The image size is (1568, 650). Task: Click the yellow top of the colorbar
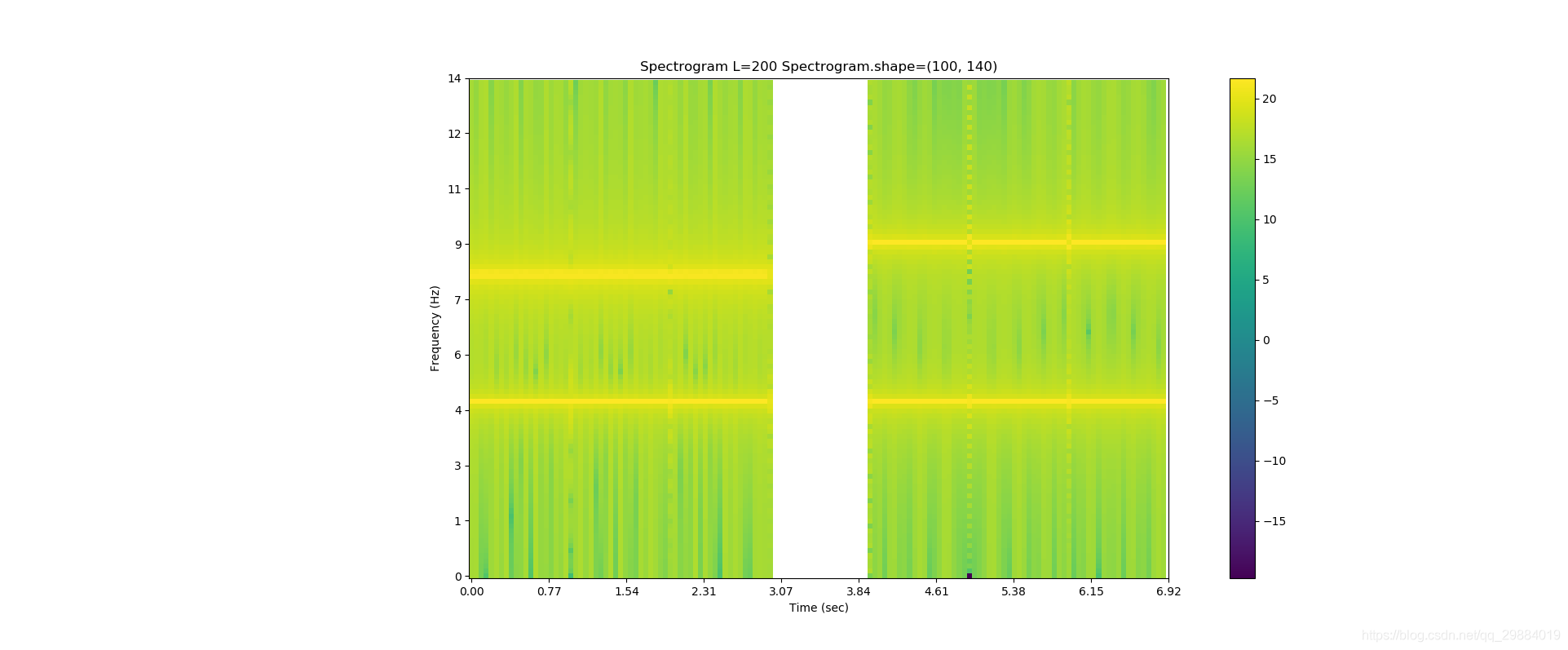[1242, 84]
